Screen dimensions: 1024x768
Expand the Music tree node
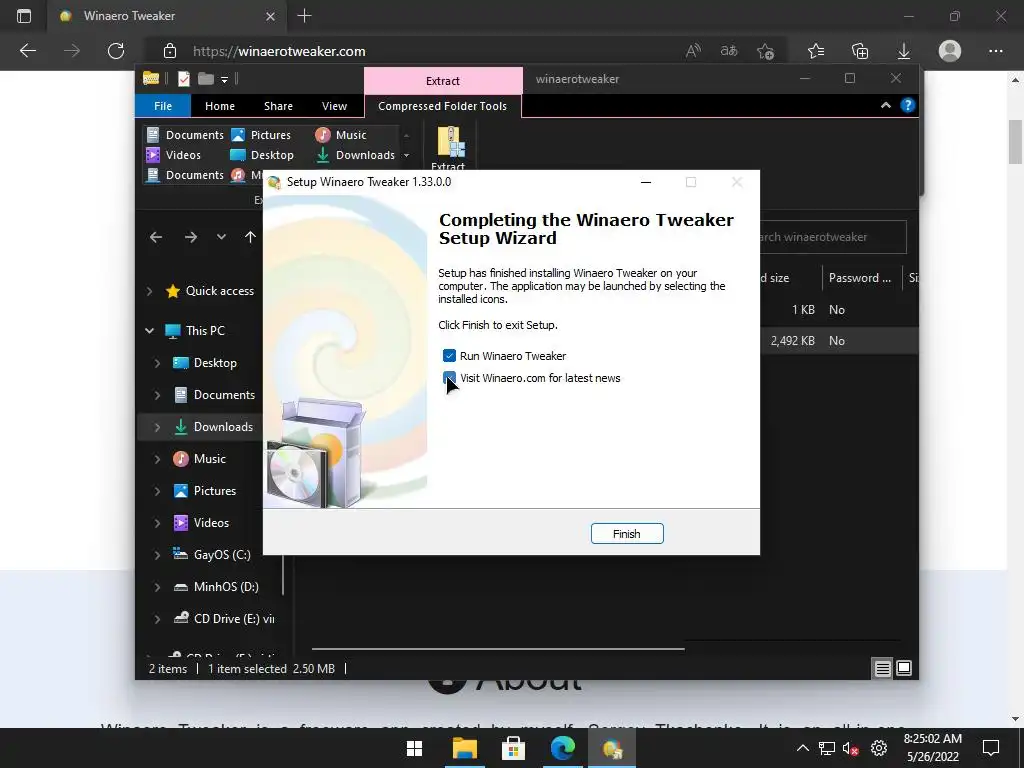point(157,459)
